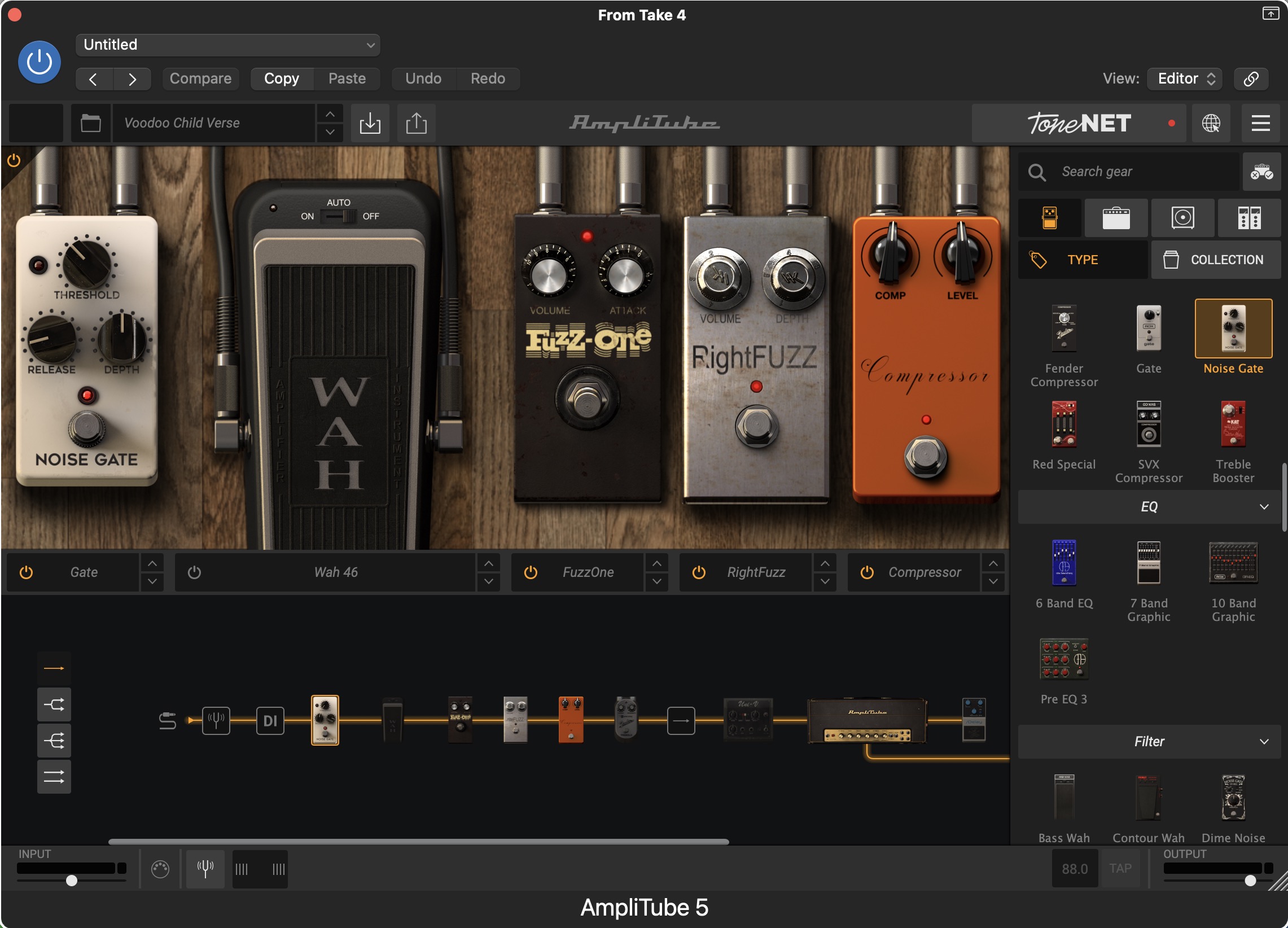The image size is (1288, 928).
Task: Toggle FuzzOne slot power button
Action: (531, 572)
